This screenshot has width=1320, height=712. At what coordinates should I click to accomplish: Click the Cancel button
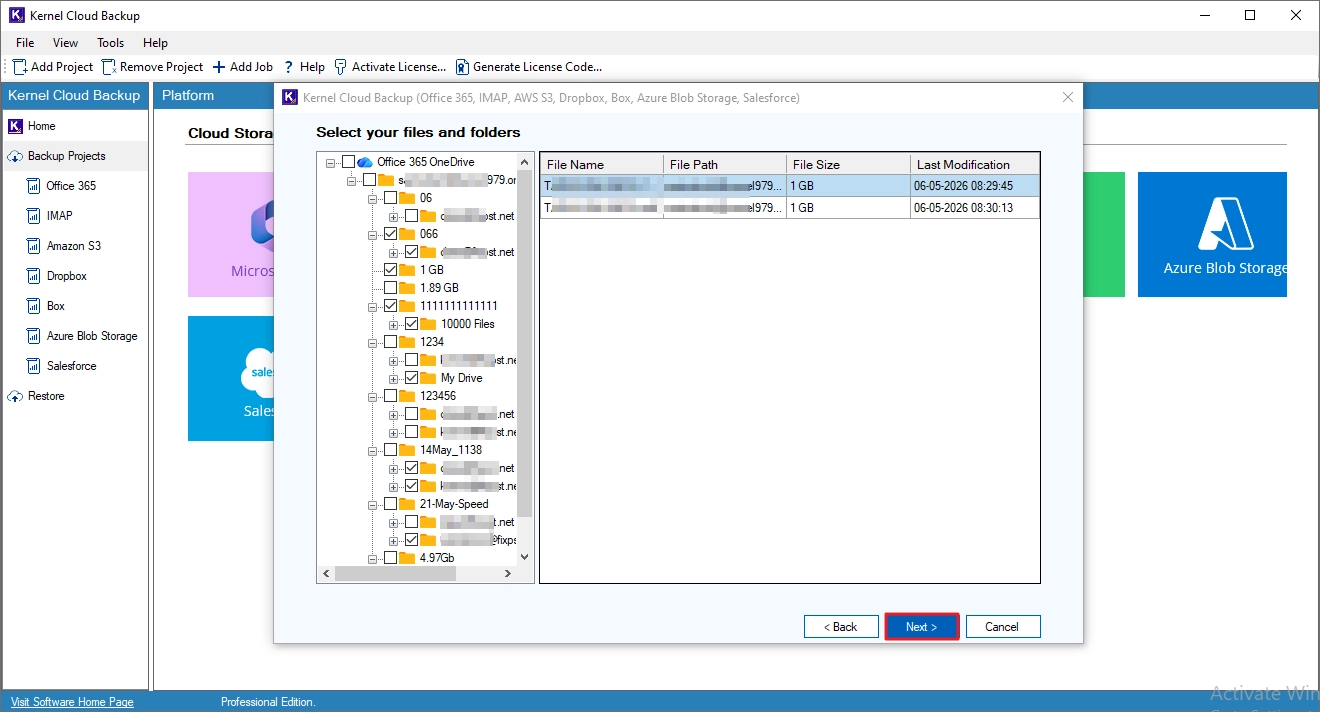tap(1003, 627)
